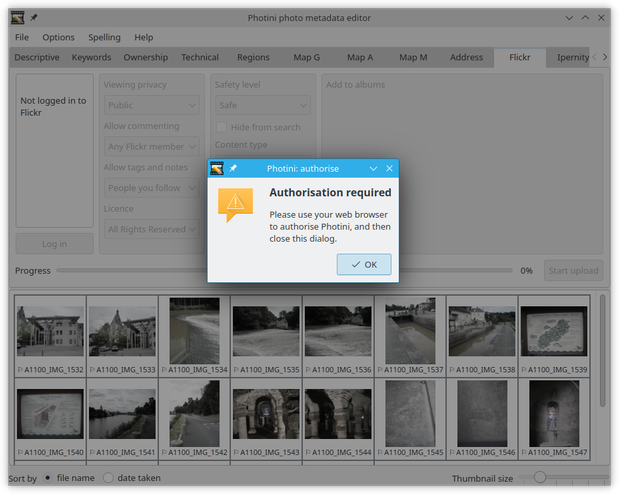The image size is (619, 494).
Task: Click the warning triangle icon in the dialog
Action: tap(235, 205)
